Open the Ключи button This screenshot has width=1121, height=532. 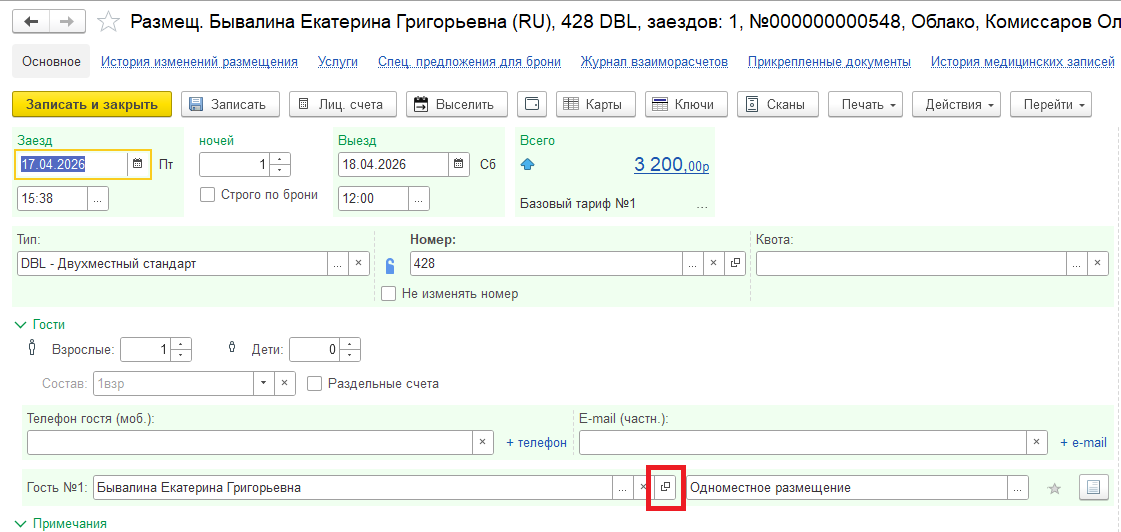[686, 104]
